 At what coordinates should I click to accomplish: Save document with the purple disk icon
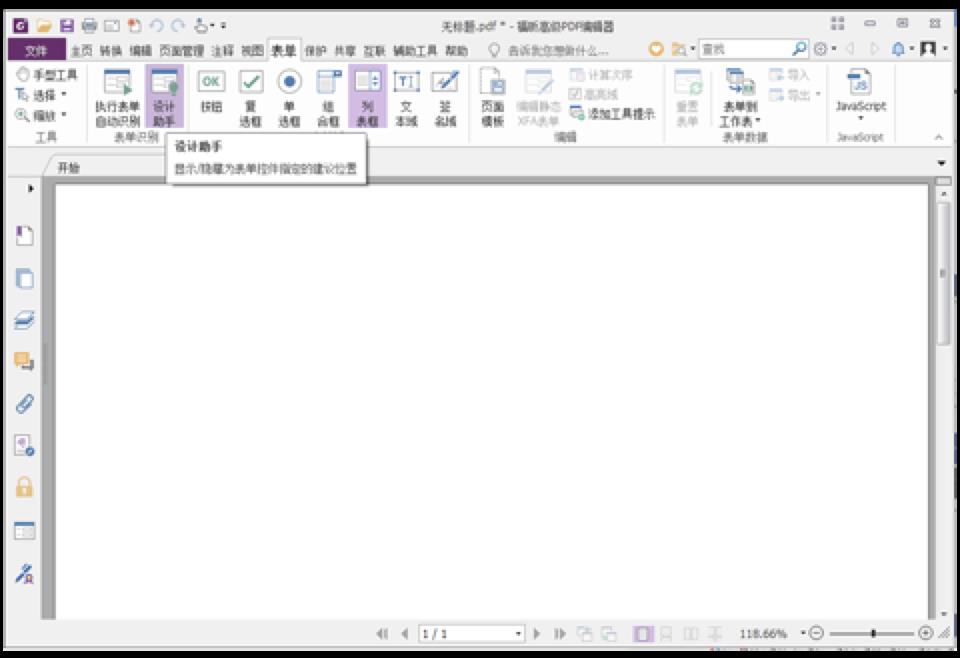(66, 26)
